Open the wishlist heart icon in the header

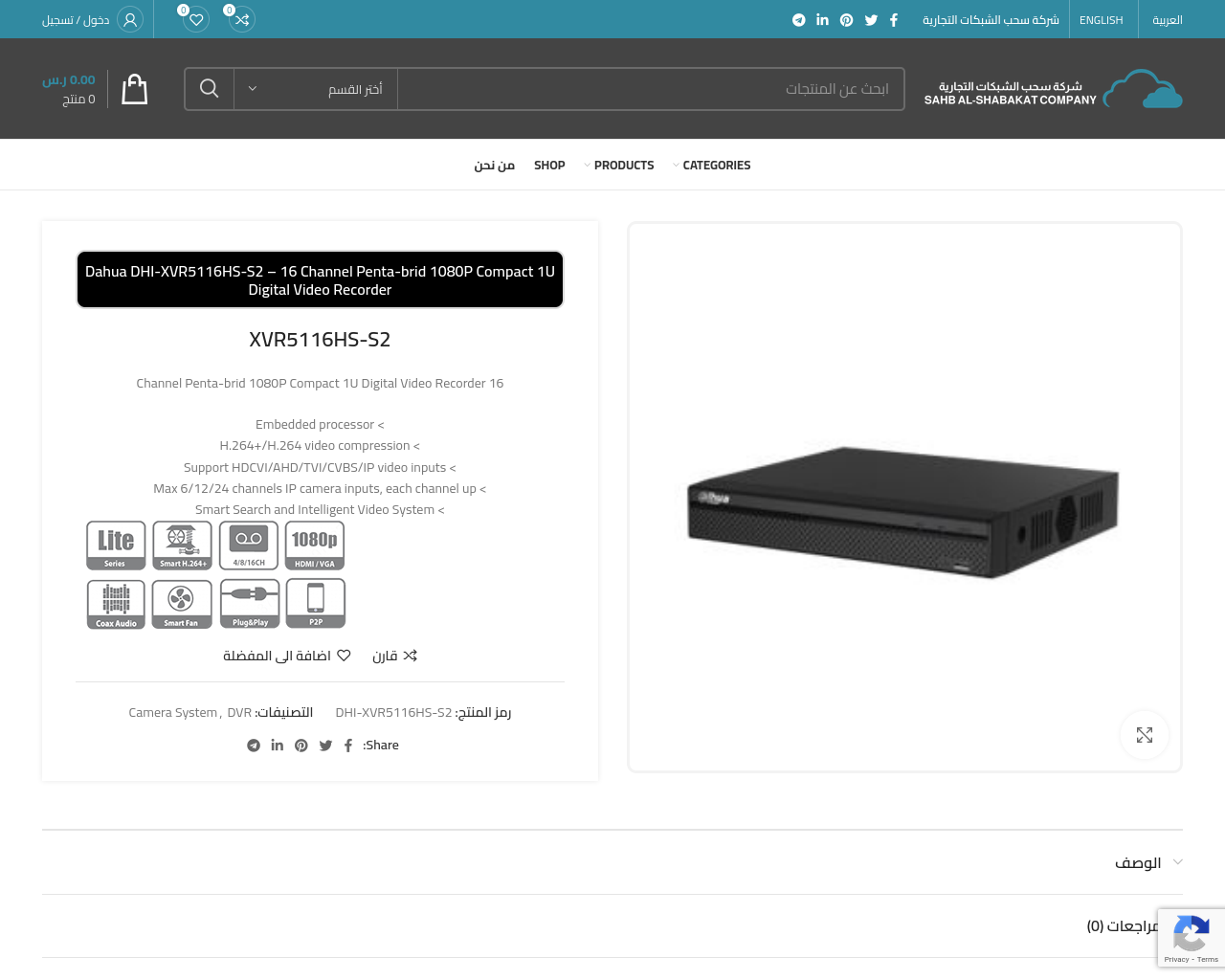[x=196, y=19]
